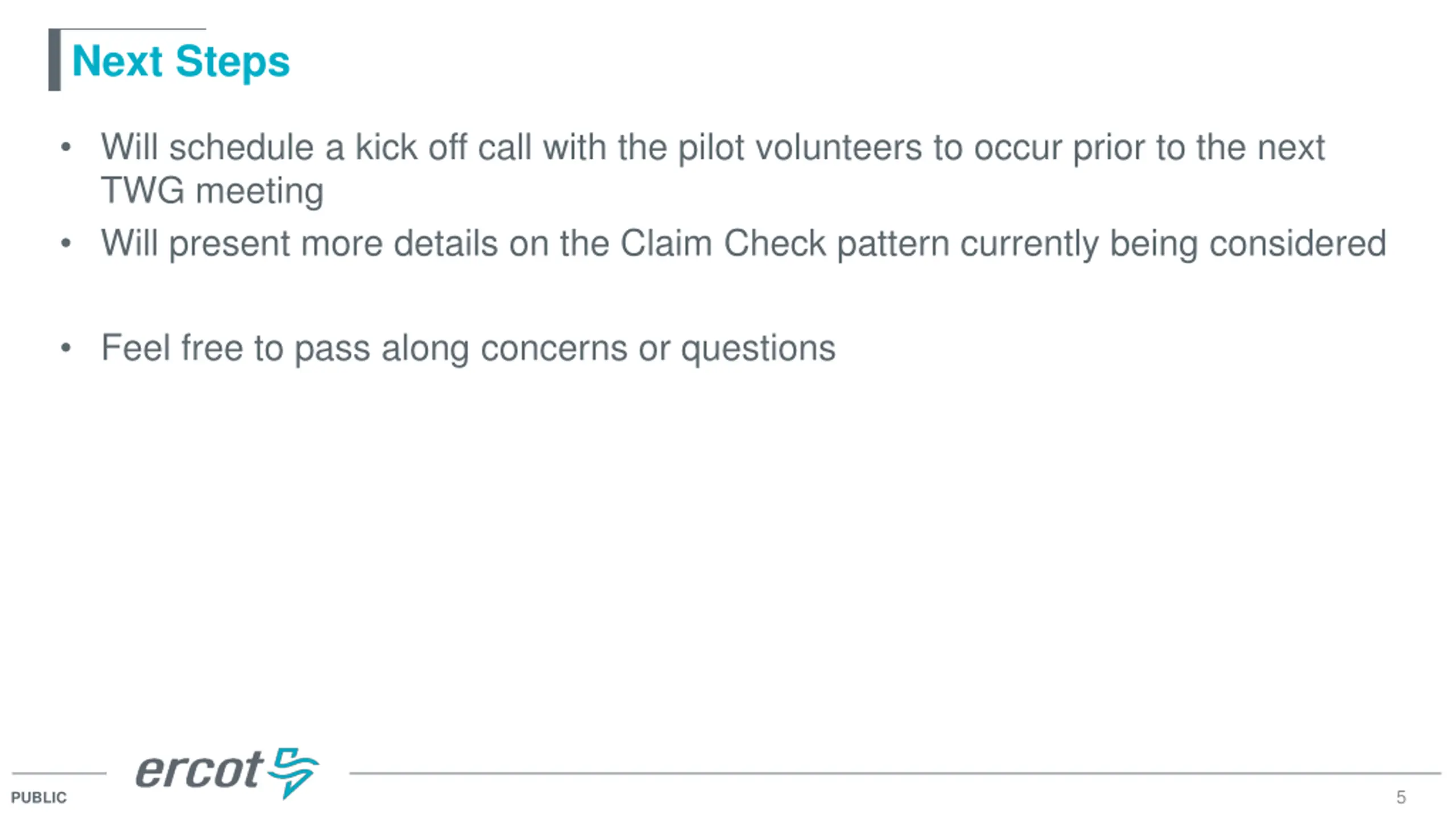This screenshot has width=1456, height=819.
Task: Click the 'Next Steps' slide title
Action: click(181, 61)
